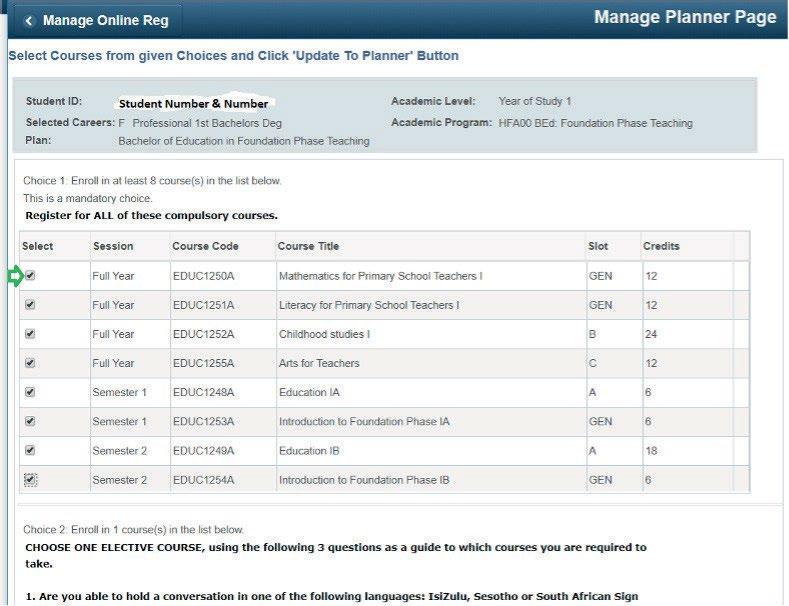Click the Course Title column header
Screen dimensions: 789x606
pyautogui.click(x=308, y=246)
